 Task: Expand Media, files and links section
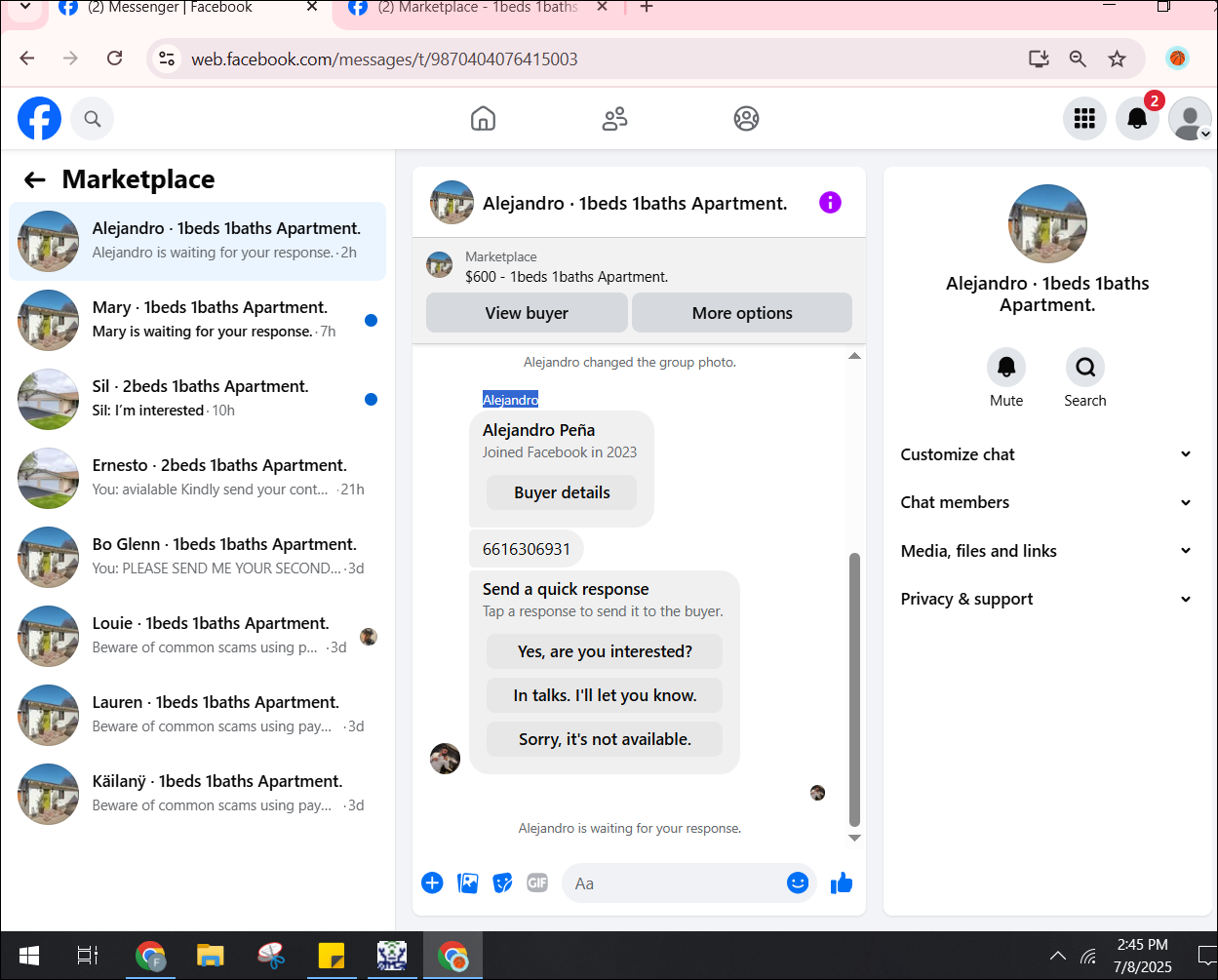(1046, 551)
